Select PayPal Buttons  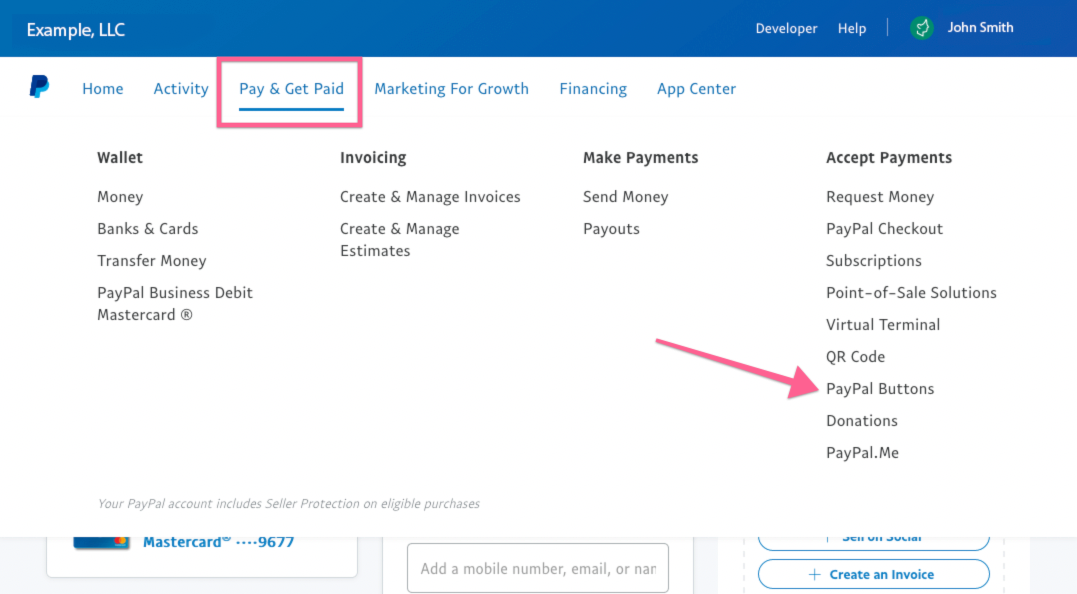tap(880, 389)
